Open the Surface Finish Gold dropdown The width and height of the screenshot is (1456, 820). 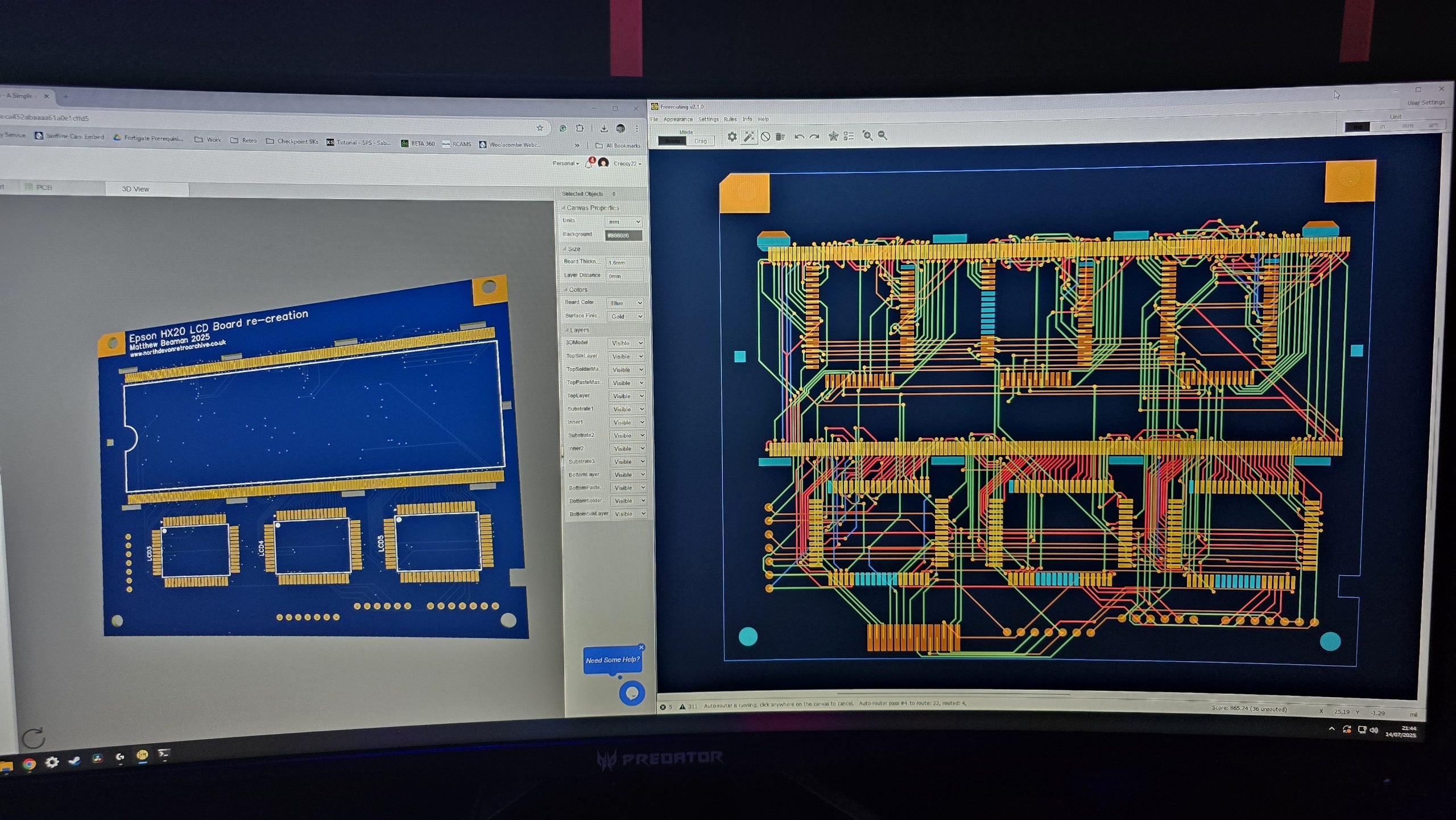click(x=626, y=316)
